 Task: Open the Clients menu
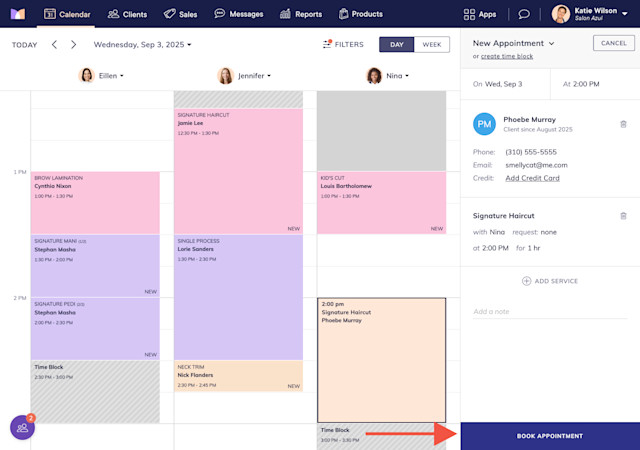click(127, 14)
